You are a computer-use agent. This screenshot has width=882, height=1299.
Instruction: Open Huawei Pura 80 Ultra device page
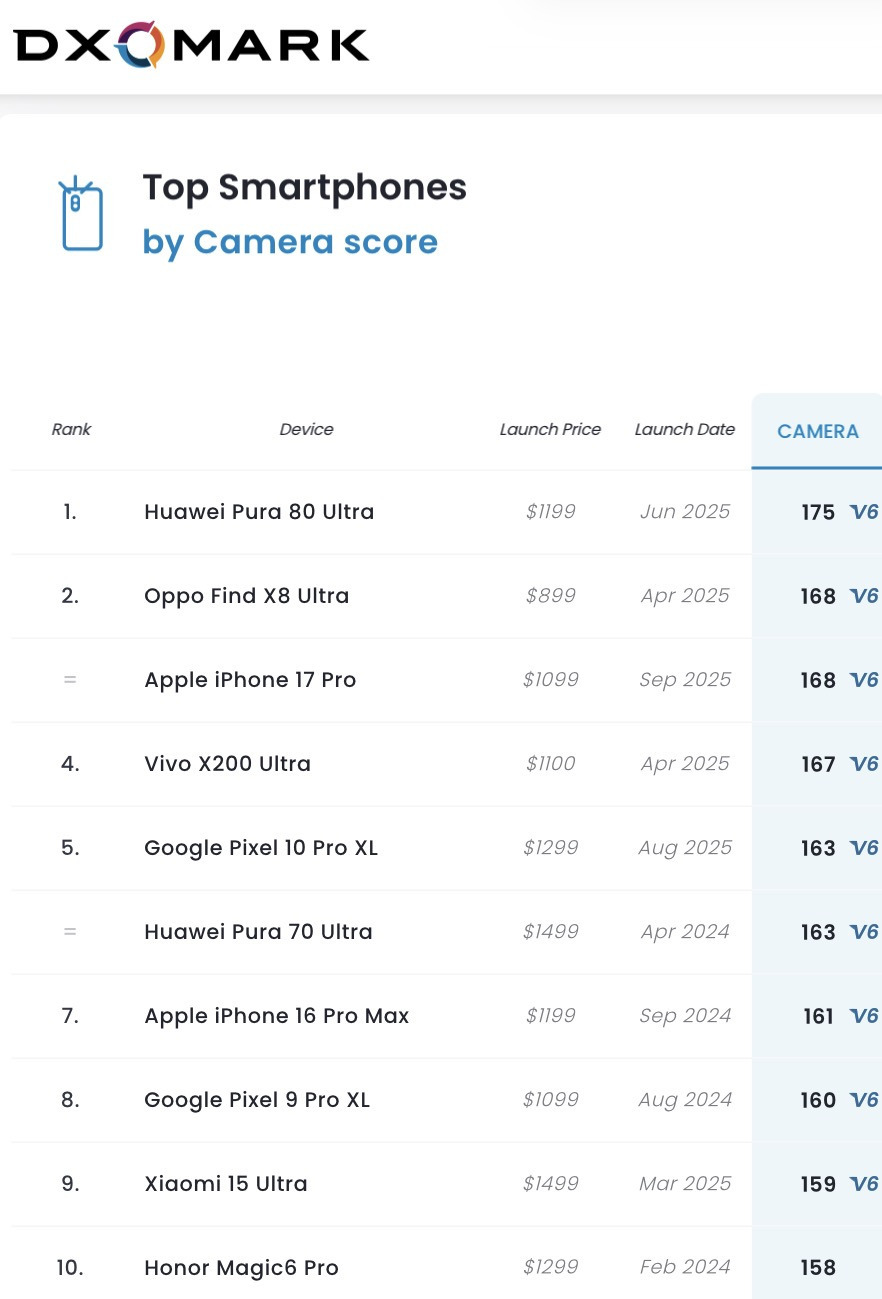(x=259, y=512)
